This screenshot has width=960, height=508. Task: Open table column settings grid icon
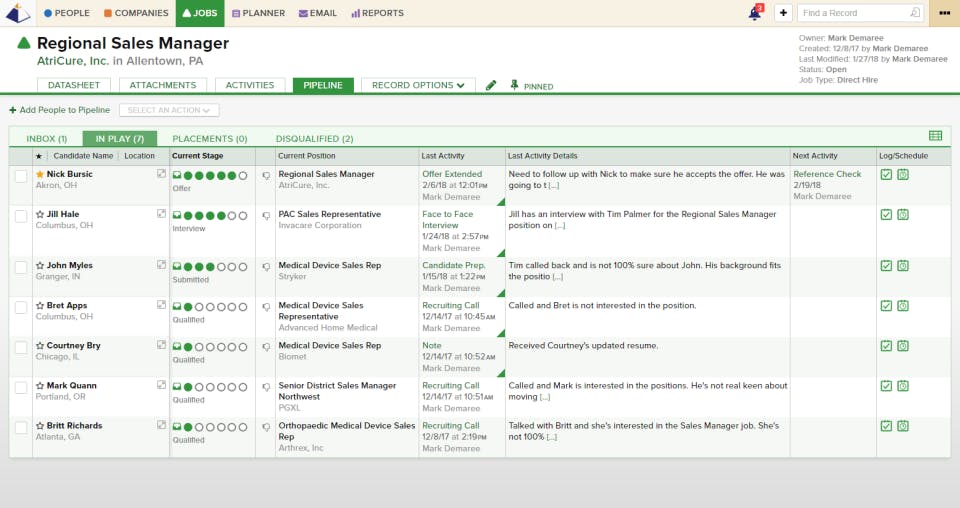[935, 136]
